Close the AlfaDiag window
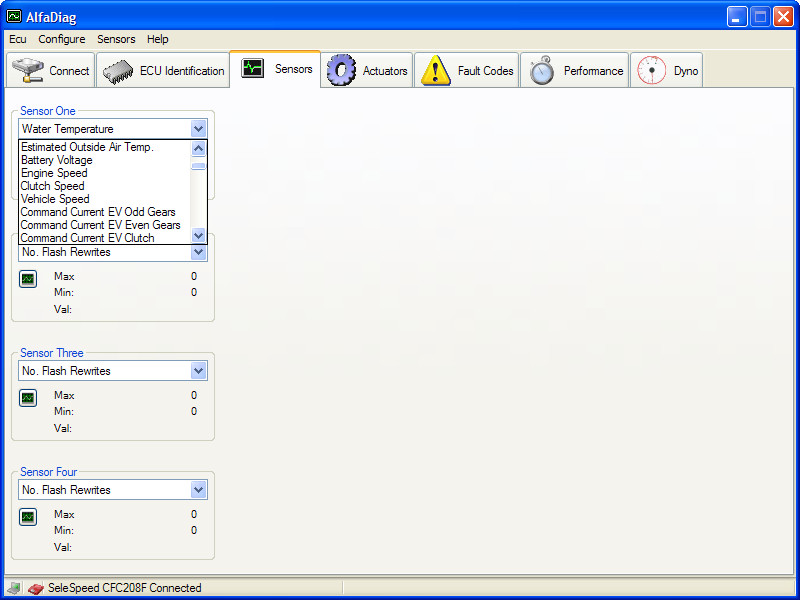800x600 pixels. pyautogui.click(x=783, y=17)
